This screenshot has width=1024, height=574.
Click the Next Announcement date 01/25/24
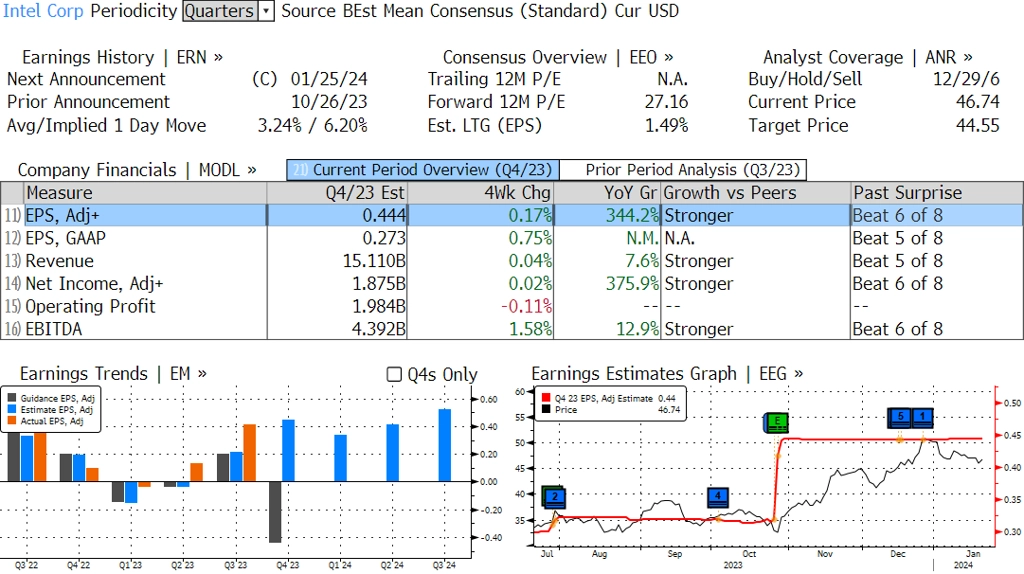[x=329, y=79]
